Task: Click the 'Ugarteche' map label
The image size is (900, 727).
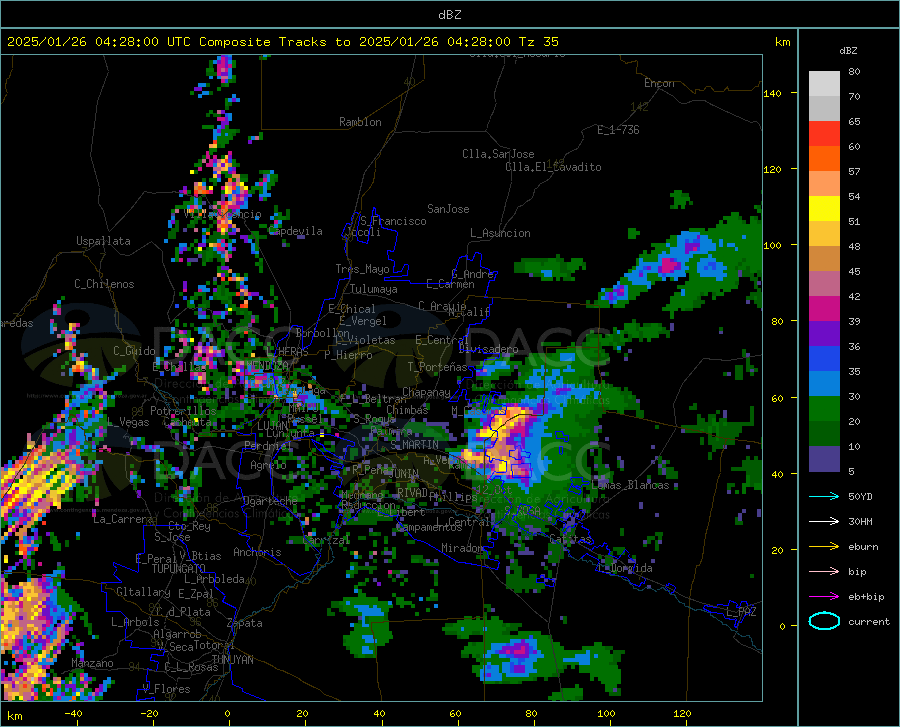Action: pos(270,500)
